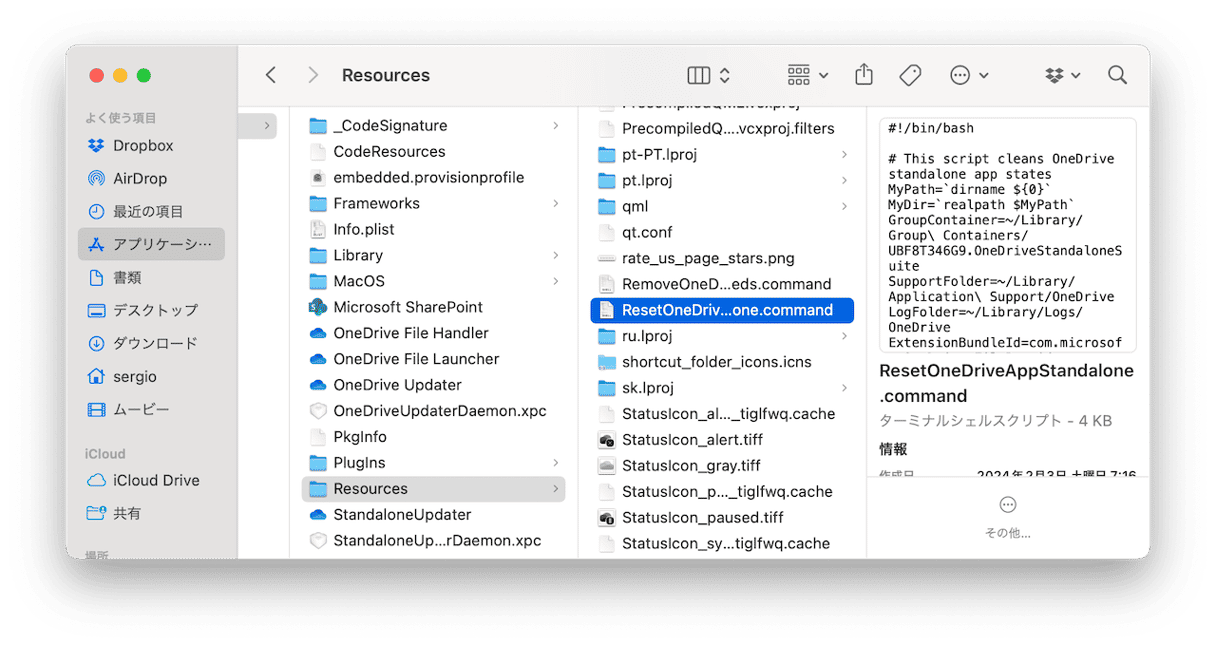The height and width of the screenshot is (646, 1216).
Task: Open デスクトップ in the sidebar
Action: 151,310
